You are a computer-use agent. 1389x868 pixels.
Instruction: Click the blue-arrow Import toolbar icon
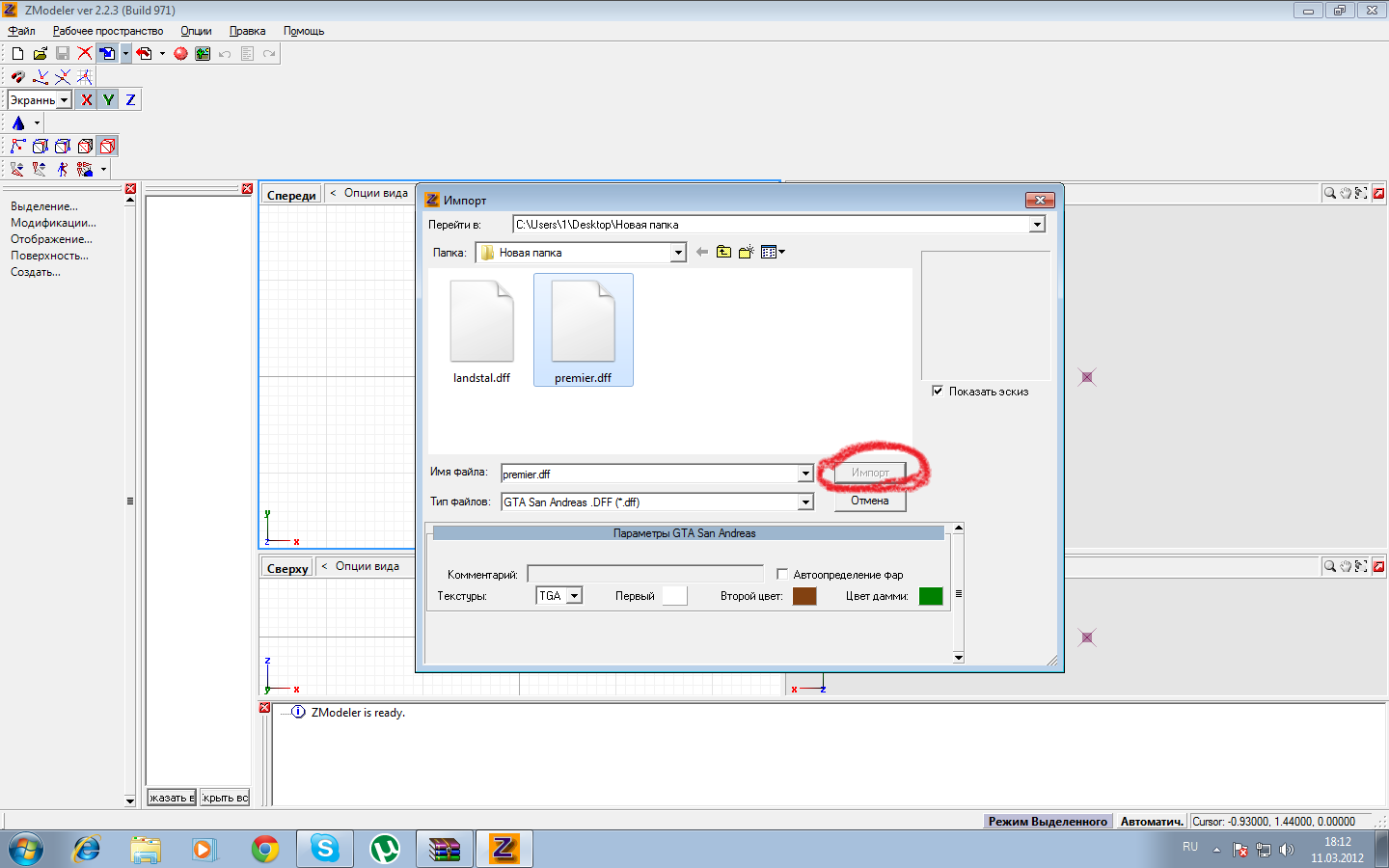tap(107, 54)
